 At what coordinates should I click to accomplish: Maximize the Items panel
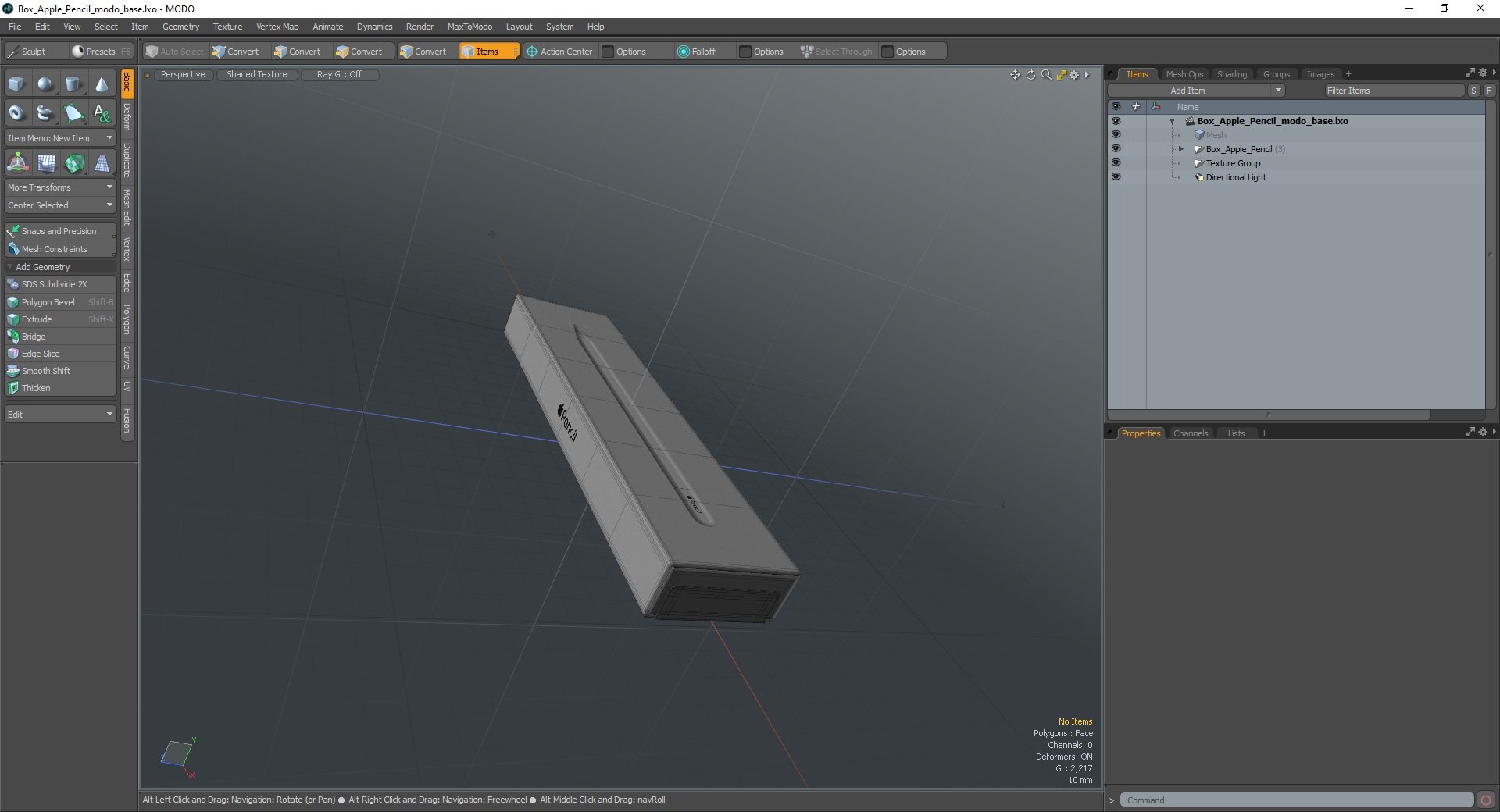pyautogui.click(x=1470, y=73)
